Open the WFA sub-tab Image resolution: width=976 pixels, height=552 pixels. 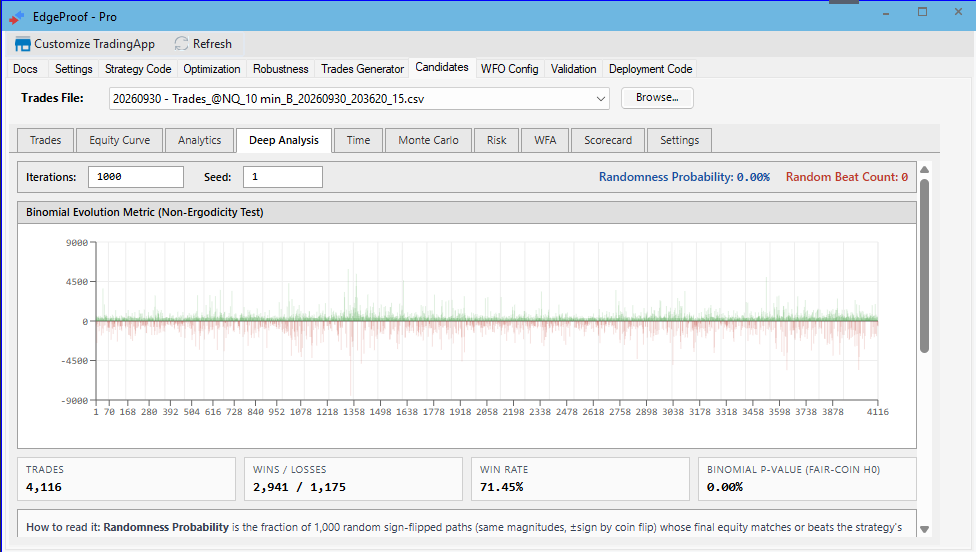tap(545, 140)
